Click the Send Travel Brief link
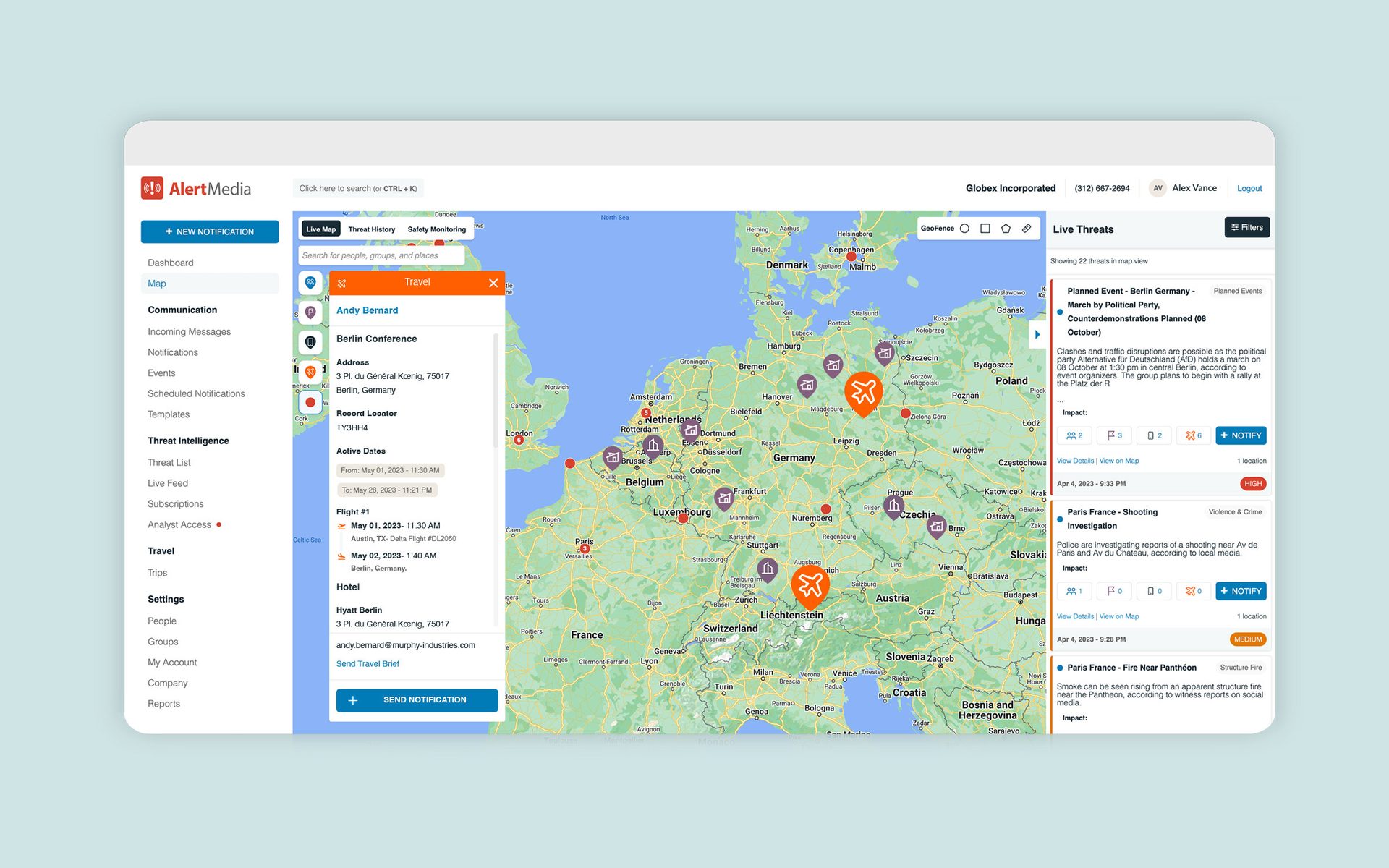 point(368,664)
